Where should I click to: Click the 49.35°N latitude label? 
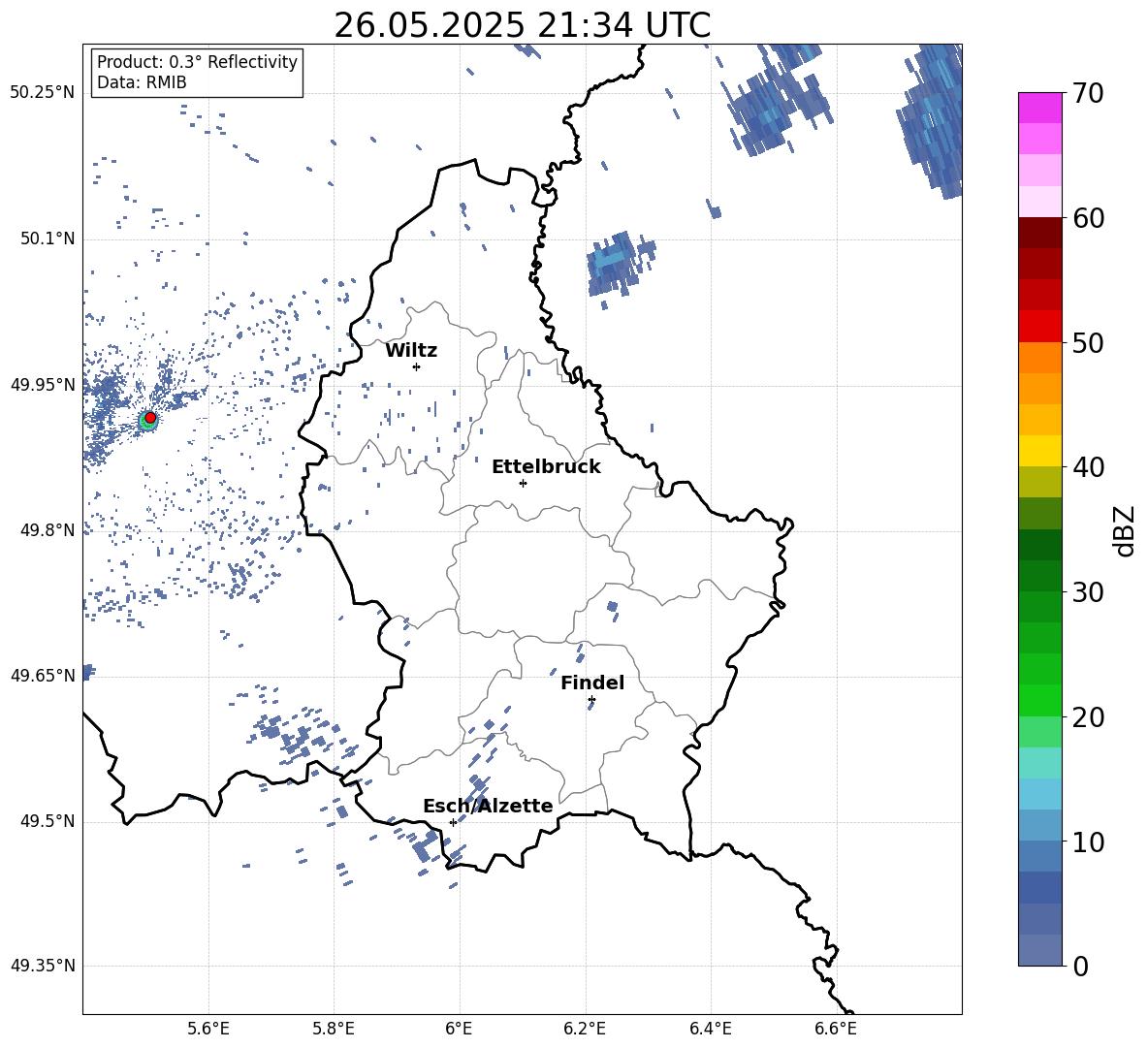click(x=43, y=966)
